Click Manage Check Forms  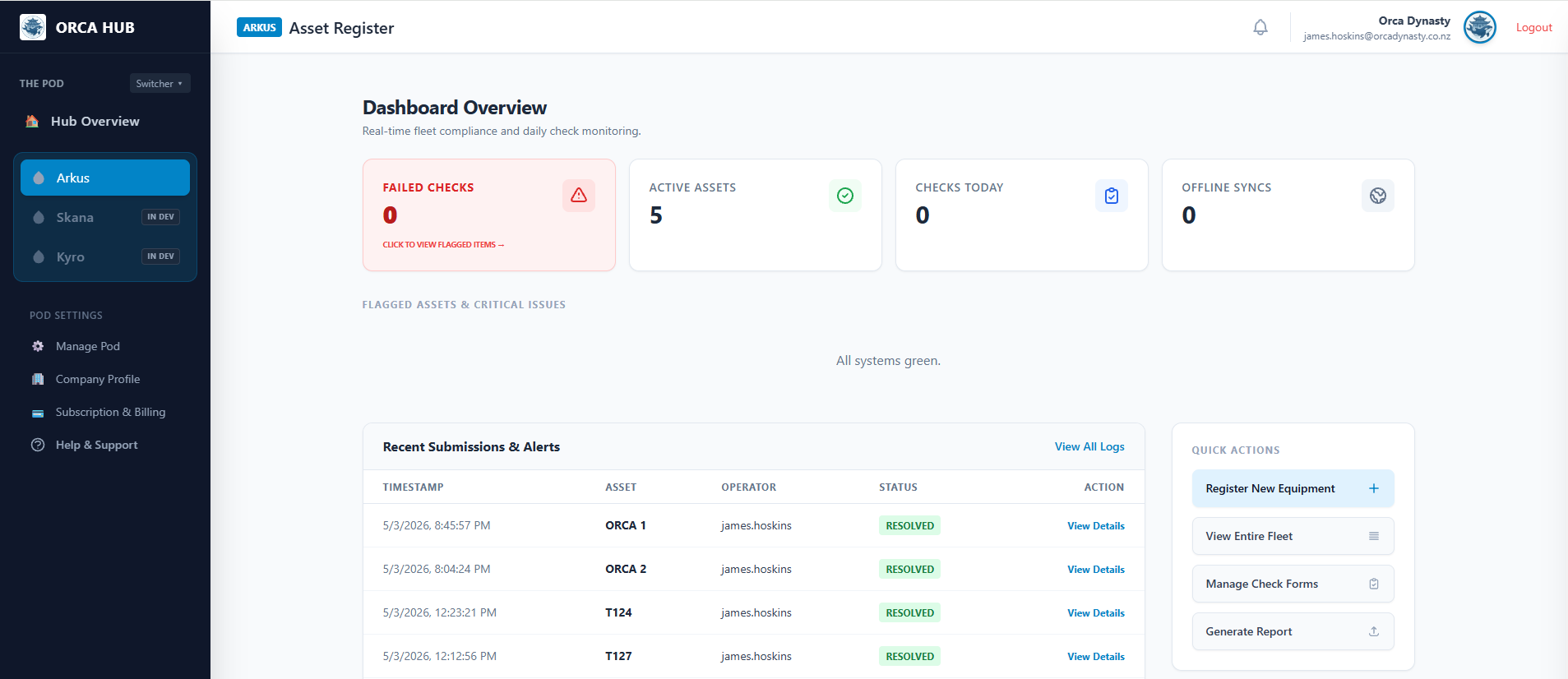[x=1293, y=584]
